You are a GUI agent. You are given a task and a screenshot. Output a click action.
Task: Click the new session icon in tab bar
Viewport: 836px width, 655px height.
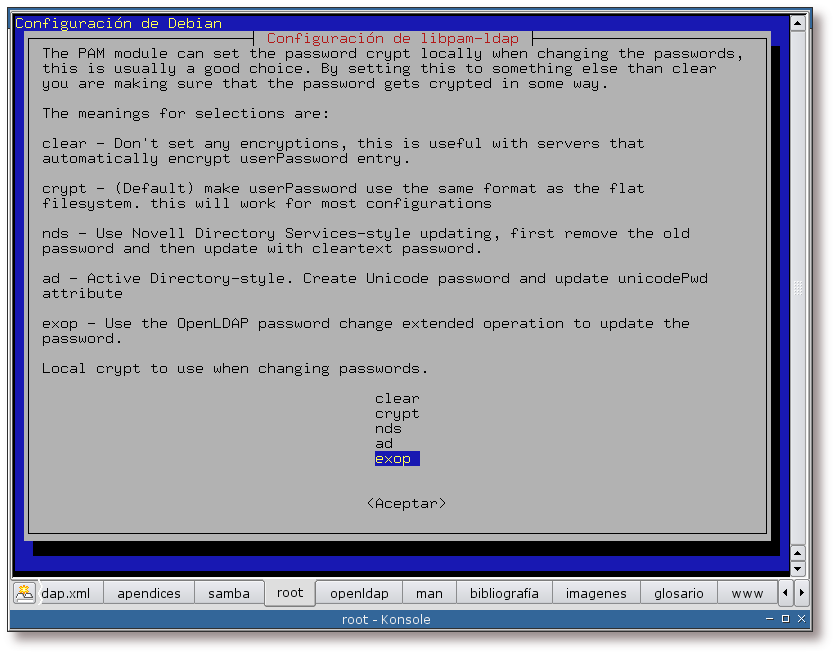pos(24,593)
